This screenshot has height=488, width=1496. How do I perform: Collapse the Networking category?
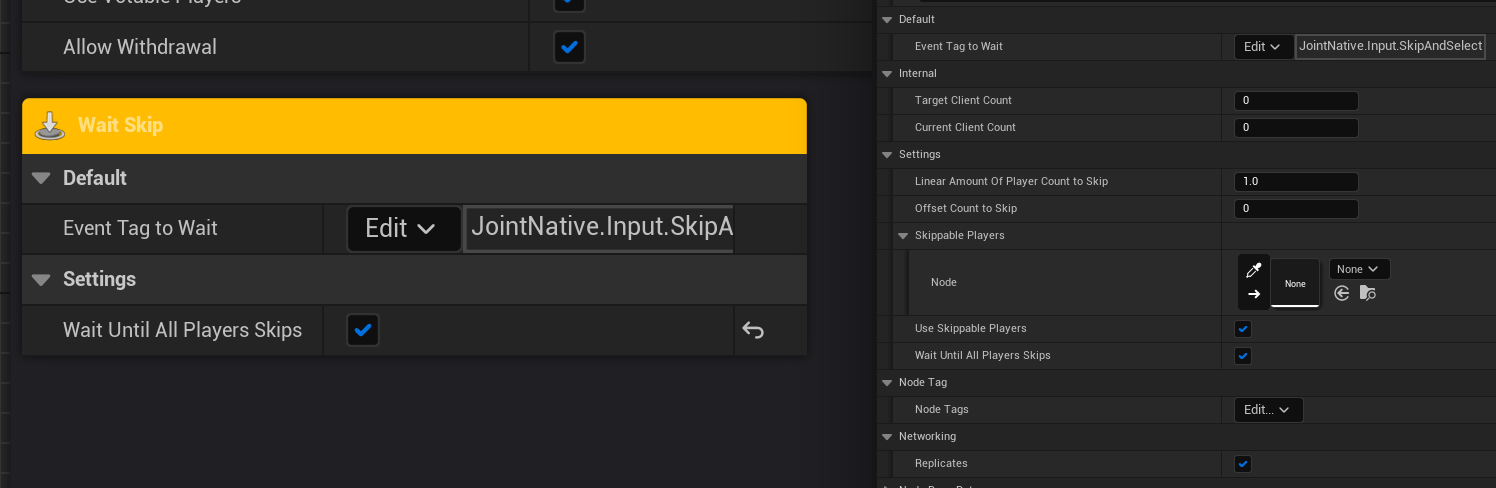point(887,437)
